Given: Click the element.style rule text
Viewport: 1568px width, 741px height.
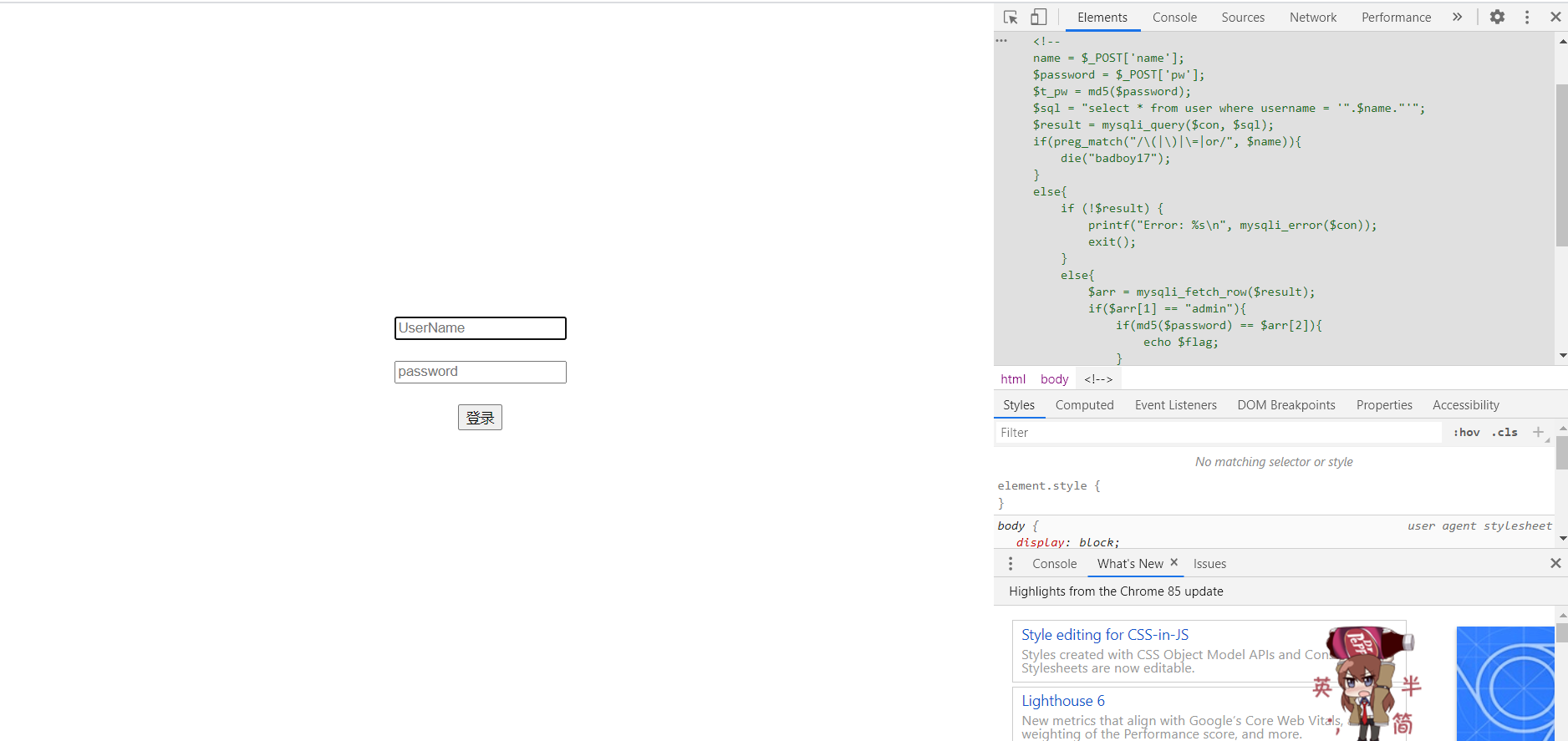Looking at the screenshot, I should pos(1049,485).
